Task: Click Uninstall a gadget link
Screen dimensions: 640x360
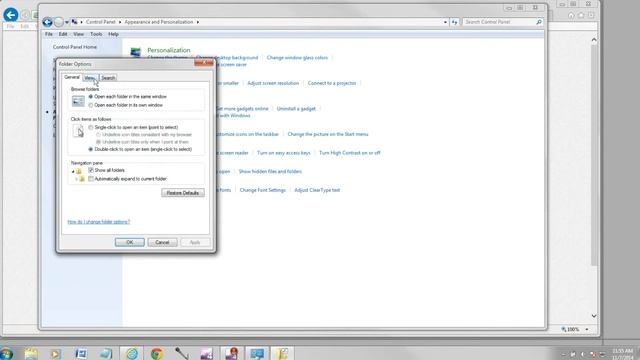Action: 296,109
